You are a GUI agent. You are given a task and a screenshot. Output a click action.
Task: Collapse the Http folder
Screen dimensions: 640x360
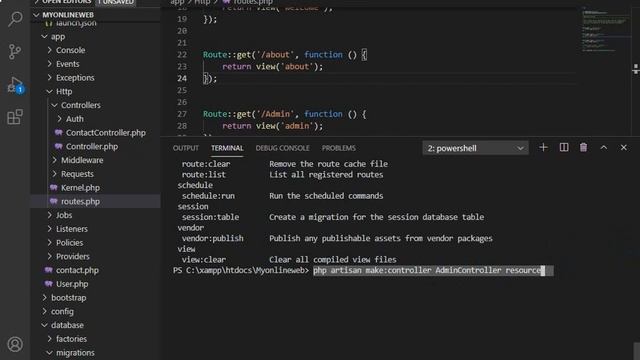pyautogui.click(x=64, y=91)
